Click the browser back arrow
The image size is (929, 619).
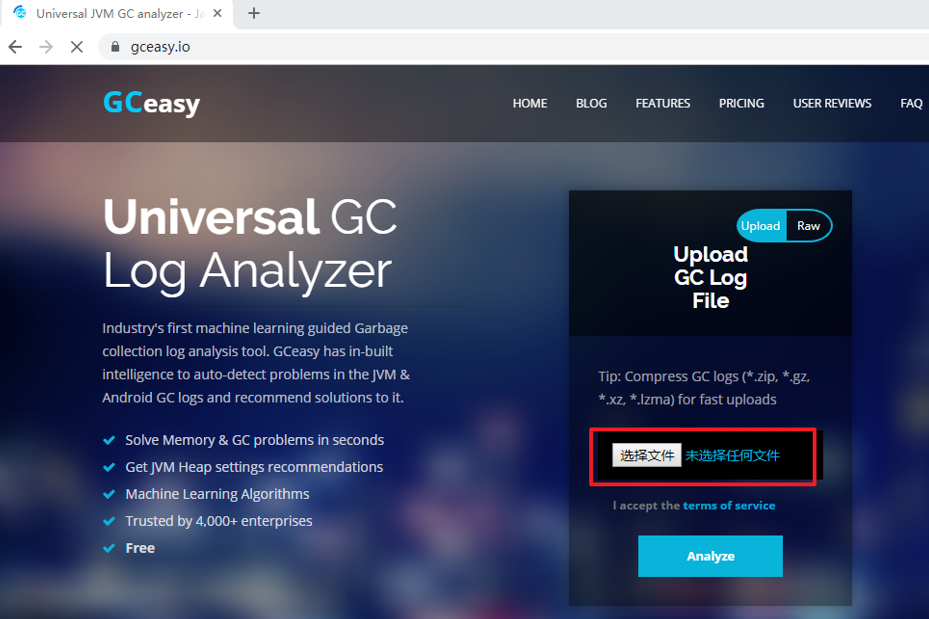[x=15, y=47]
